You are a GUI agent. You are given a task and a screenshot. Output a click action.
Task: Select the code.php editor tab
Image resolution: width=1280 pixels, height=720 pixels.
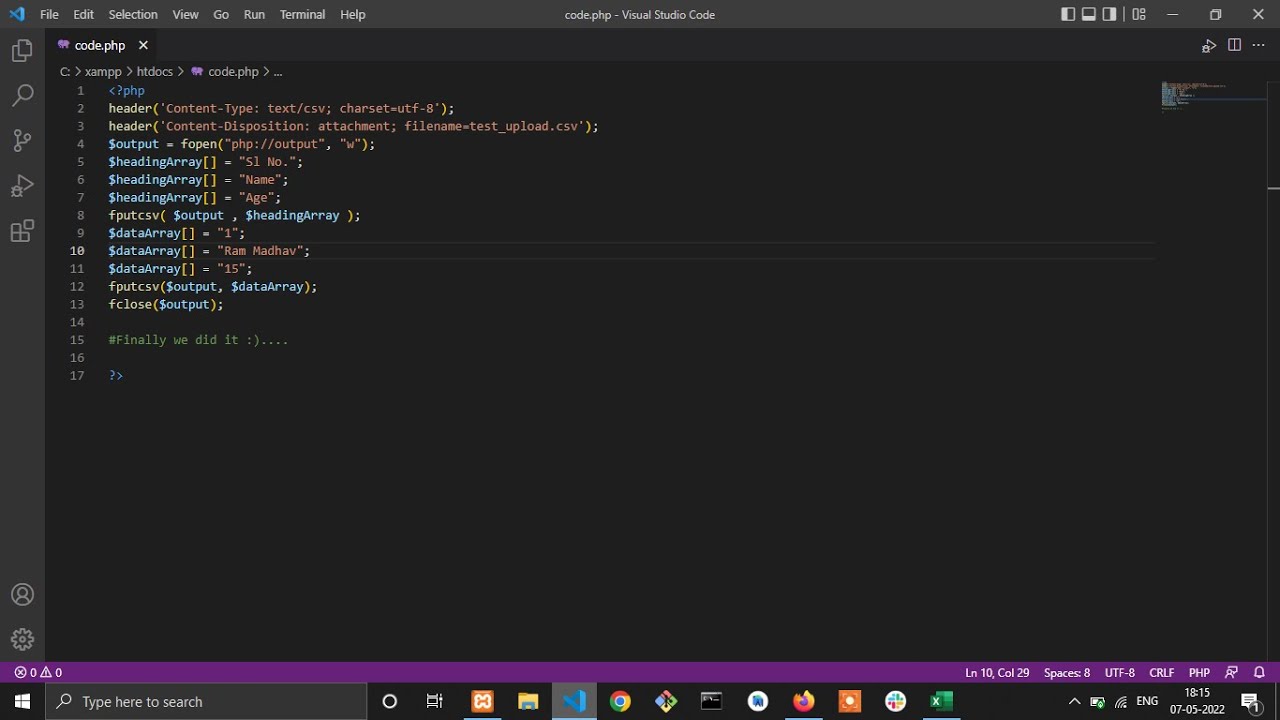coord(99,45)
